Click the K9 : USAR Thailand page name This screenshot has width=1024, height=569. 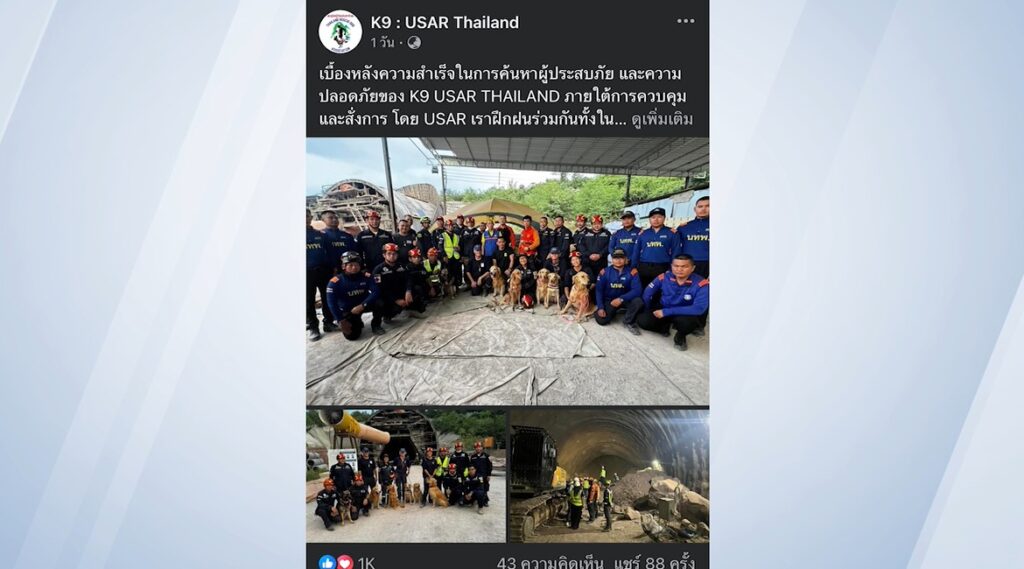(x=445, y=23)
